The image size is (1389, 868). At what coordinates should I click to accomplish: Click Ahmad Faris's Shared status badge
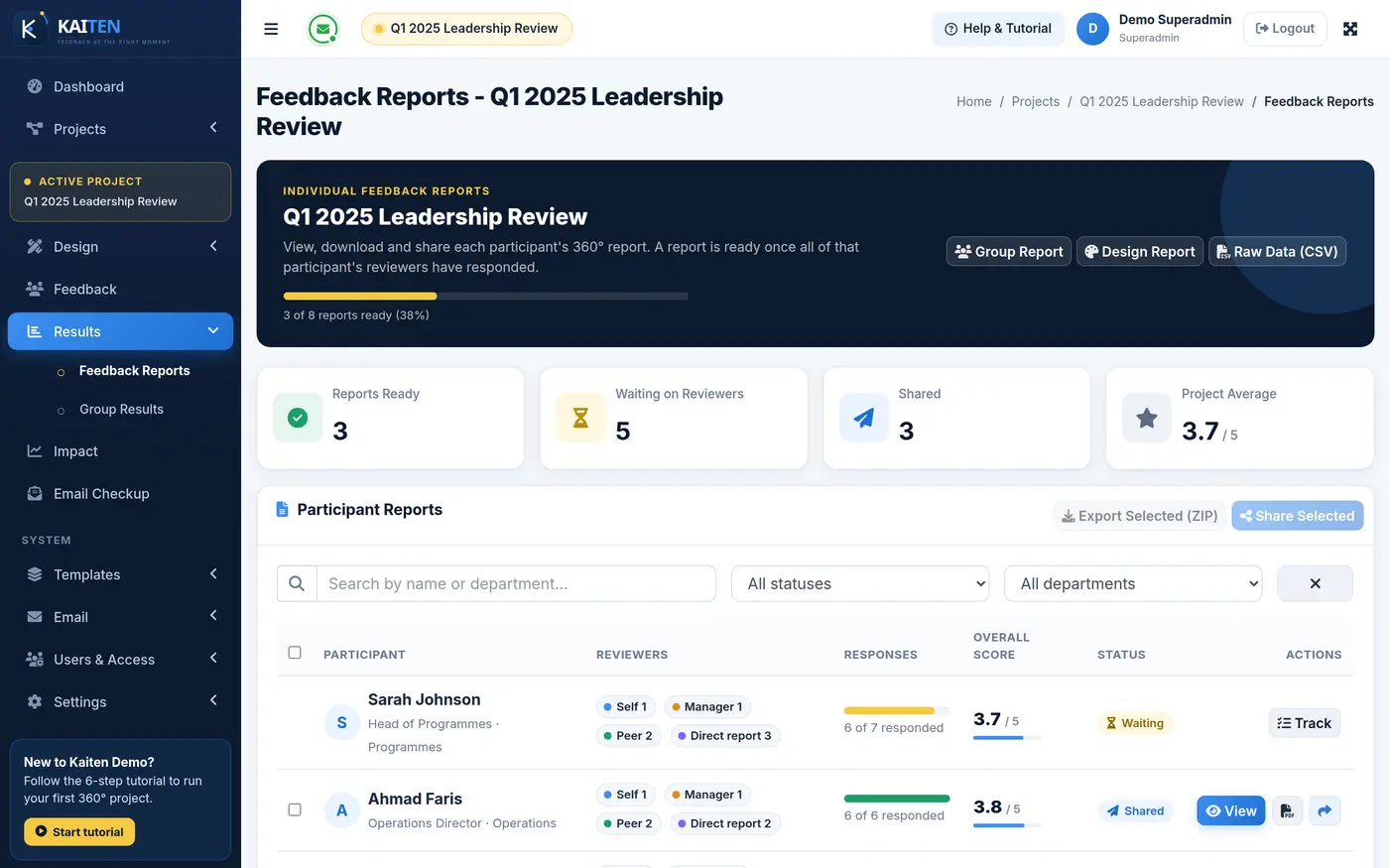click(x=1136, y=810)
